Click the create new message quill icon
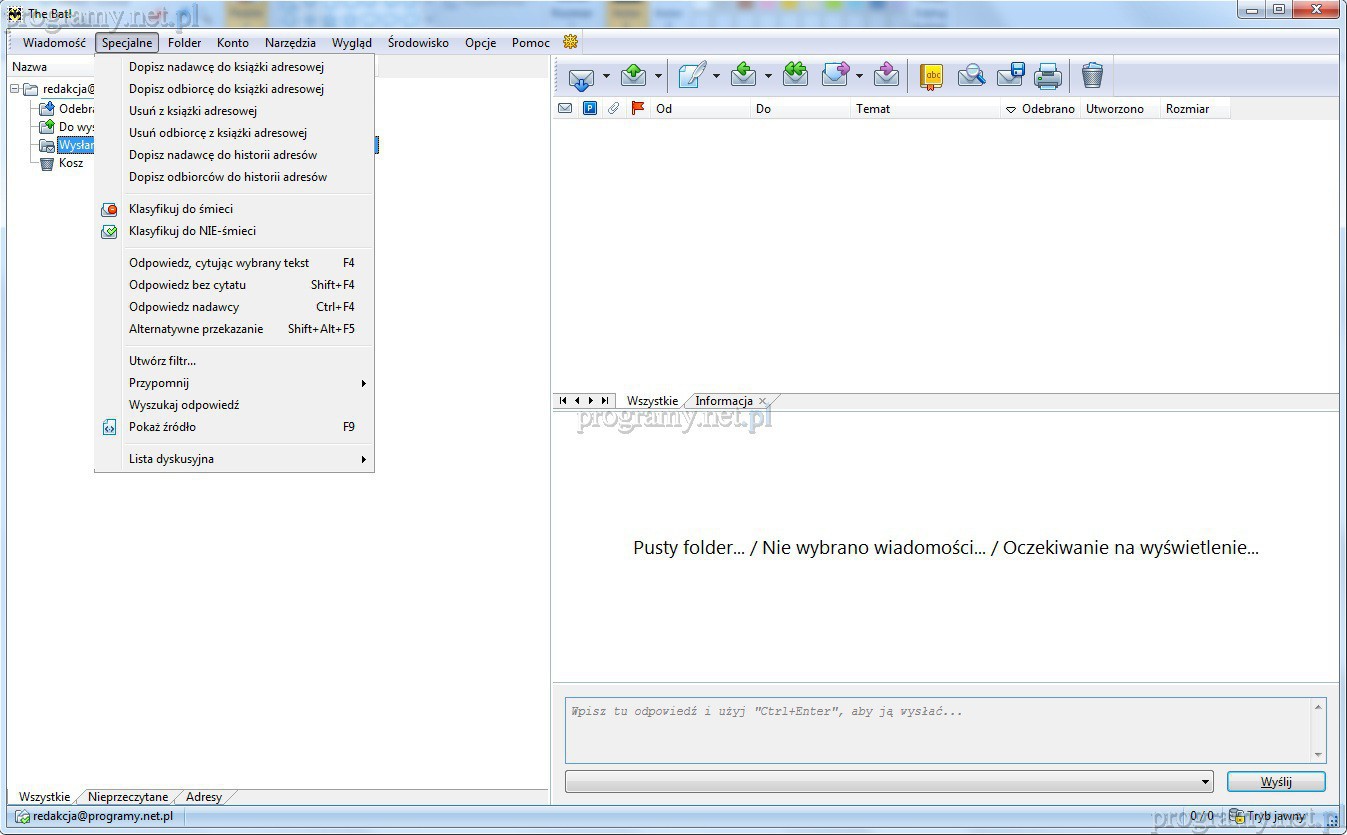Image resolution: width=1347 pixels, height=835 pixels. pyautogui.click(x=691, y=76)
